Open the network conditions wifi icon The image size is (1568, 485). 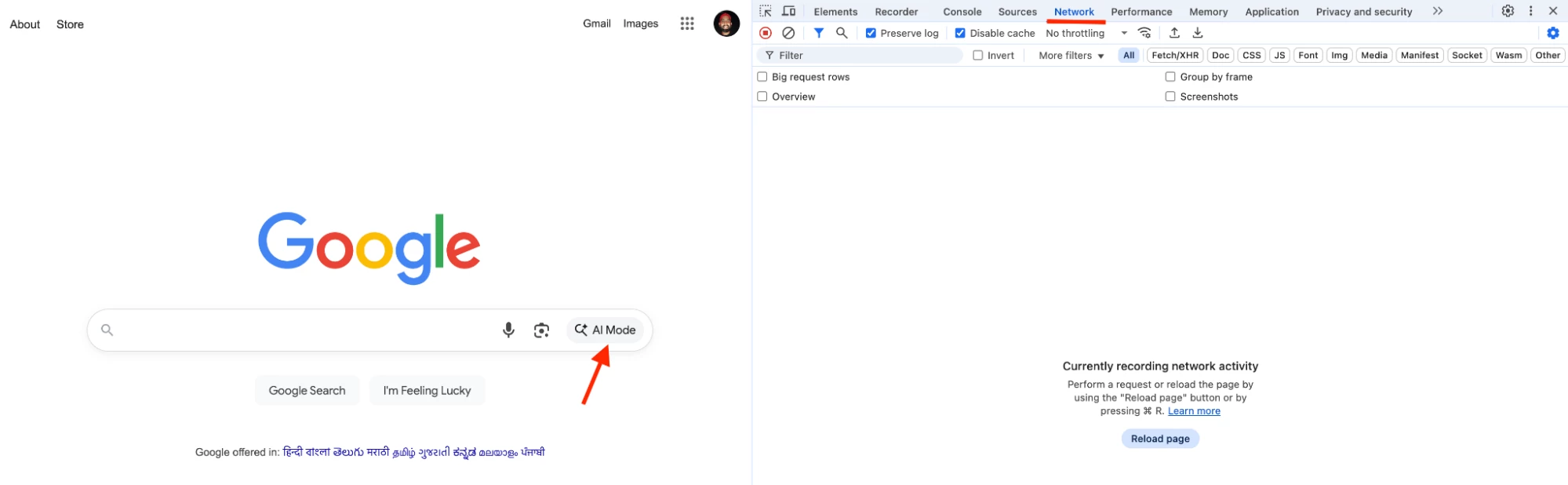click(x=1144, y=33)
